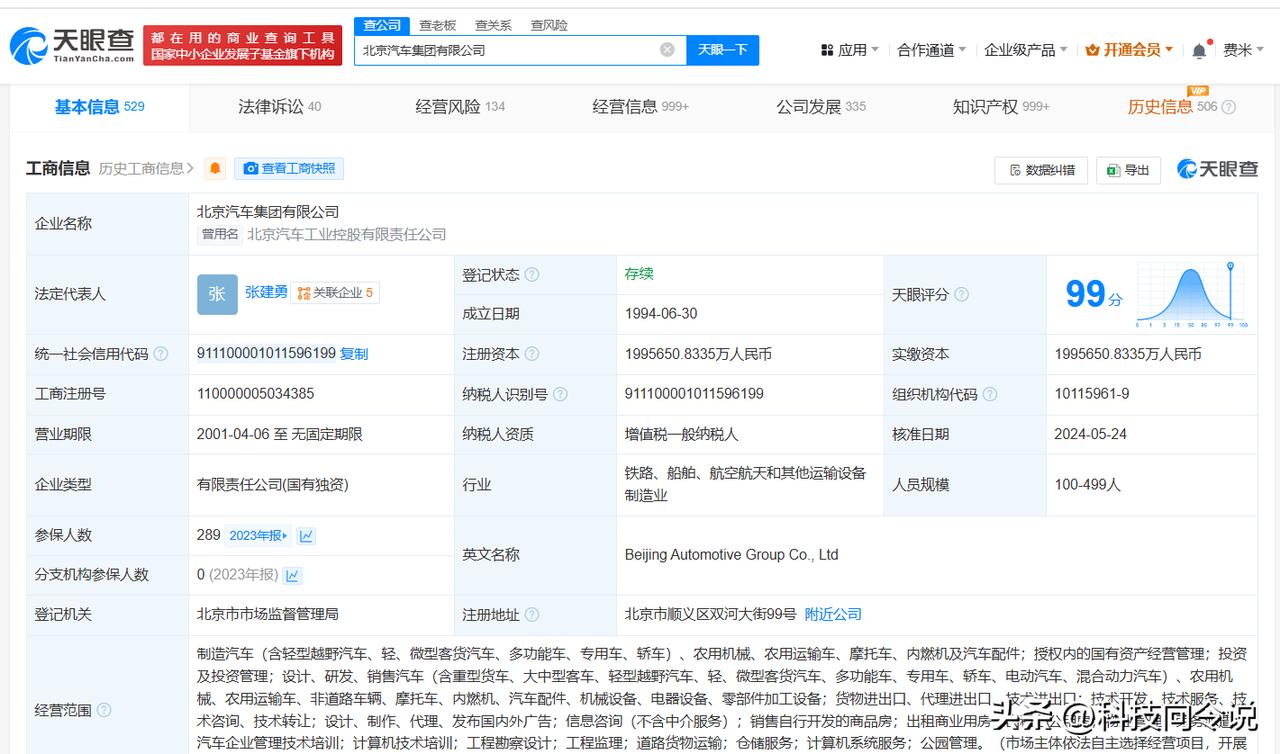The height and width of the screenshot is (754, 1280).
Task: Click the TianYanCha logo
Action: click(72, 45)
